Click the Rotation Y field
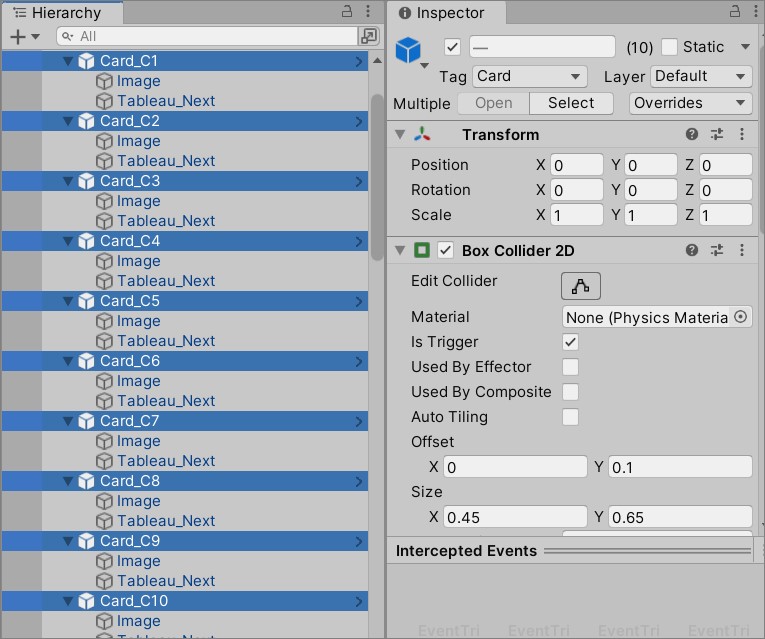This screenshot has width=765, height=639. click(x=651, y=190)
